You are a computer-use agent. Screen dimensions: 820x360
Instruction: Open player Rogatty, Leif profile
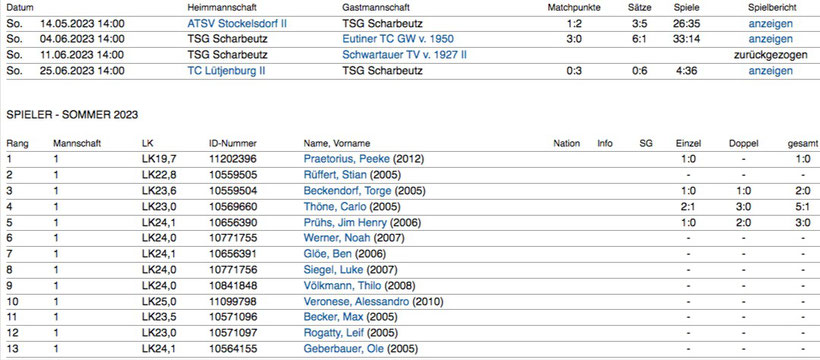coord(333,333)
